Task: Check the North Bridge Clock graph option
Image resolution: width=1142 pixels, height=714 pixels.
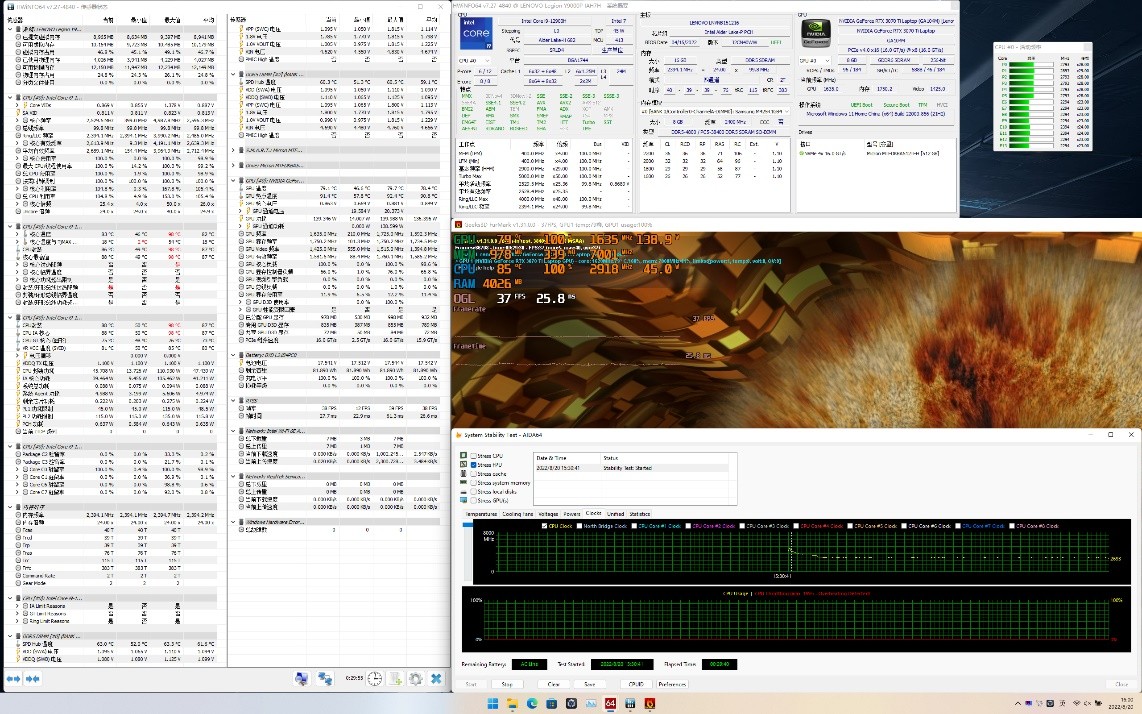Action: pyautogui.click(x=579, y=526)
